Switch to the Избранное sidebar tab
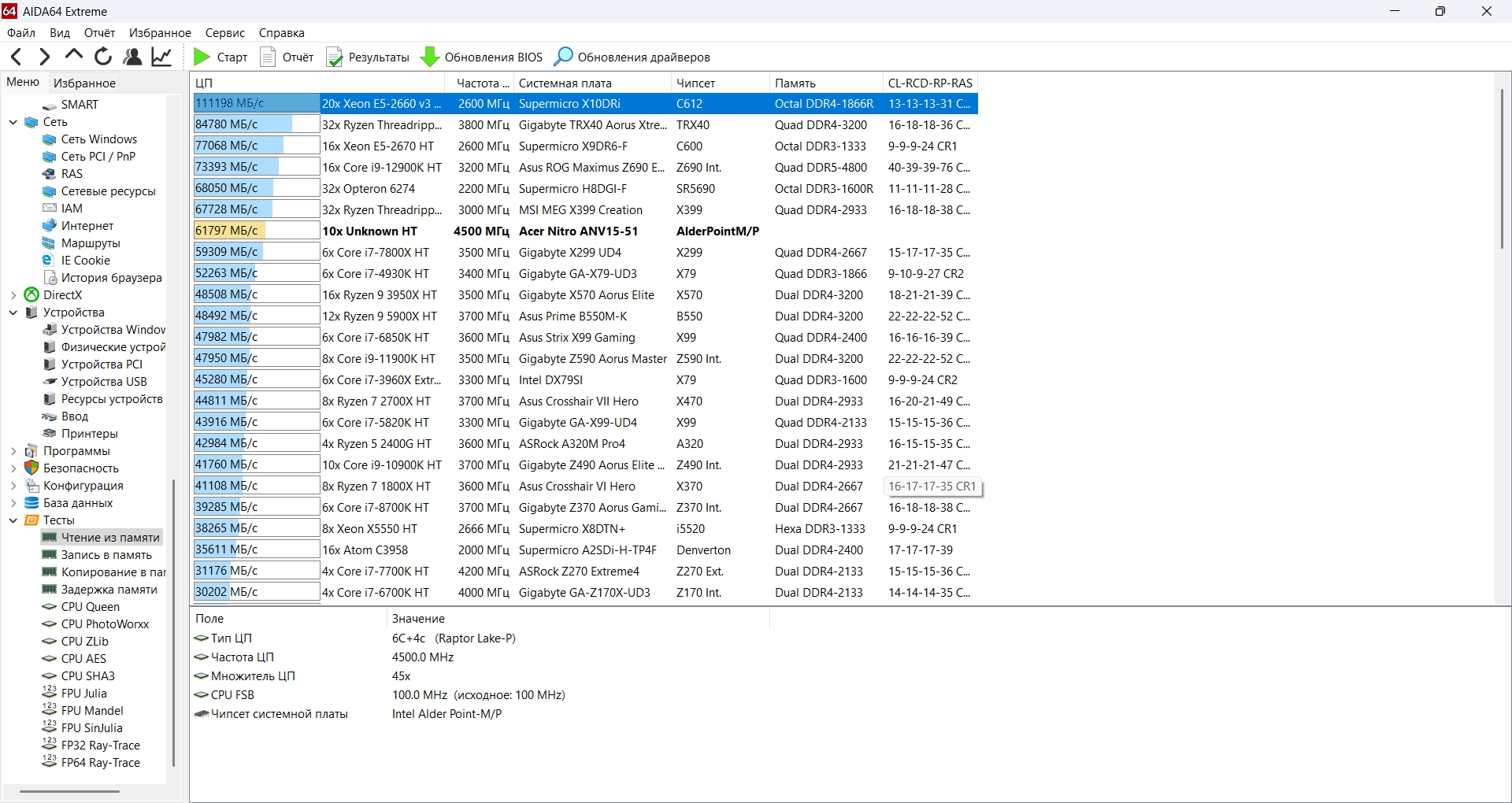The width and height of the screenshot is (1512, 803). [84, 83]
